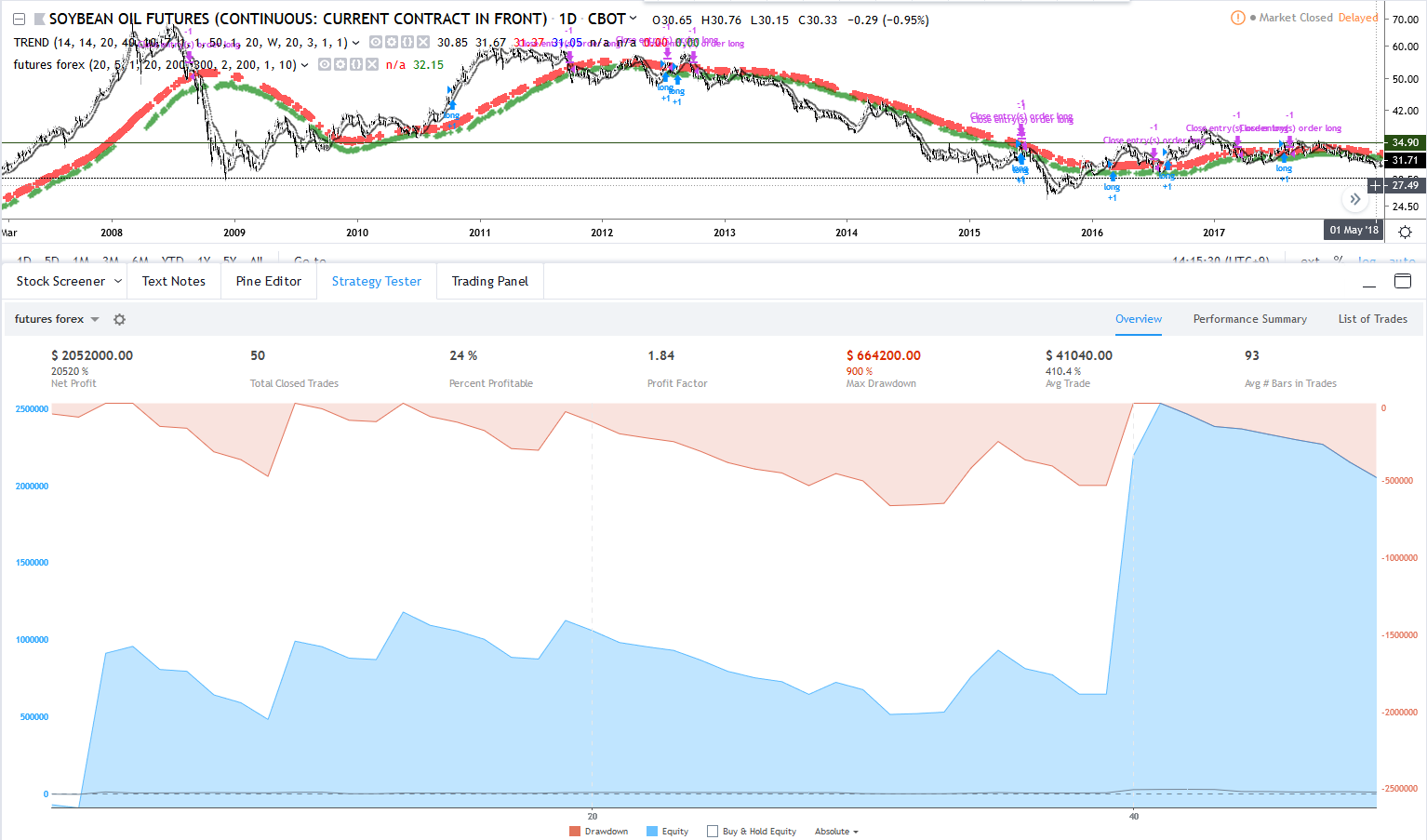The image size is (1427, 840).
Task: Open the Absolute value mode dropdown
Action: tap(836, 832)
